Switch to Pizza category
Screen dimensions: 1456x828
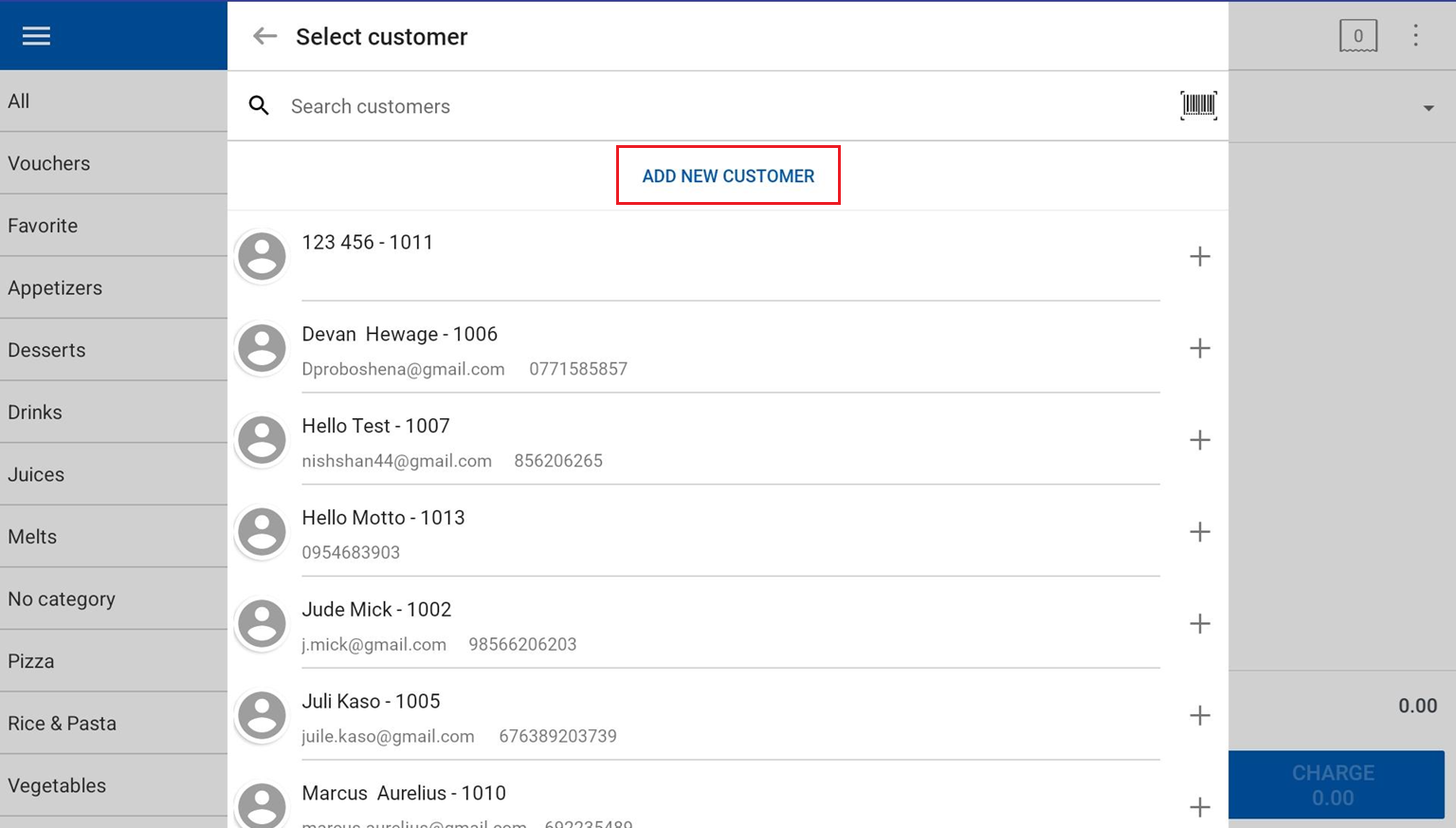(31, 661)
